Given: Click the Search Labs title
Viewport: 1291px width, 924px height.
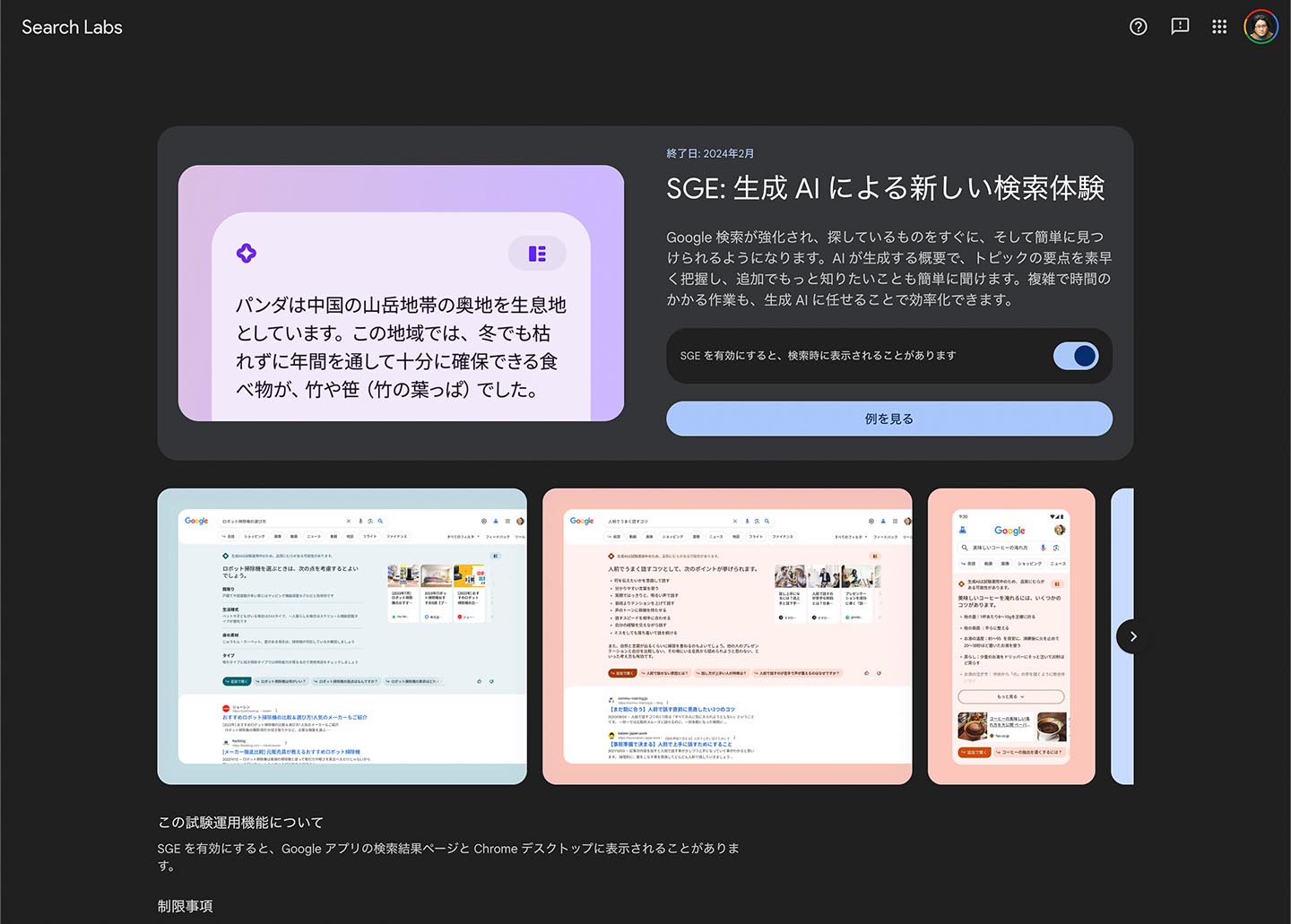Looking at the screenshot, I should 72,27.
